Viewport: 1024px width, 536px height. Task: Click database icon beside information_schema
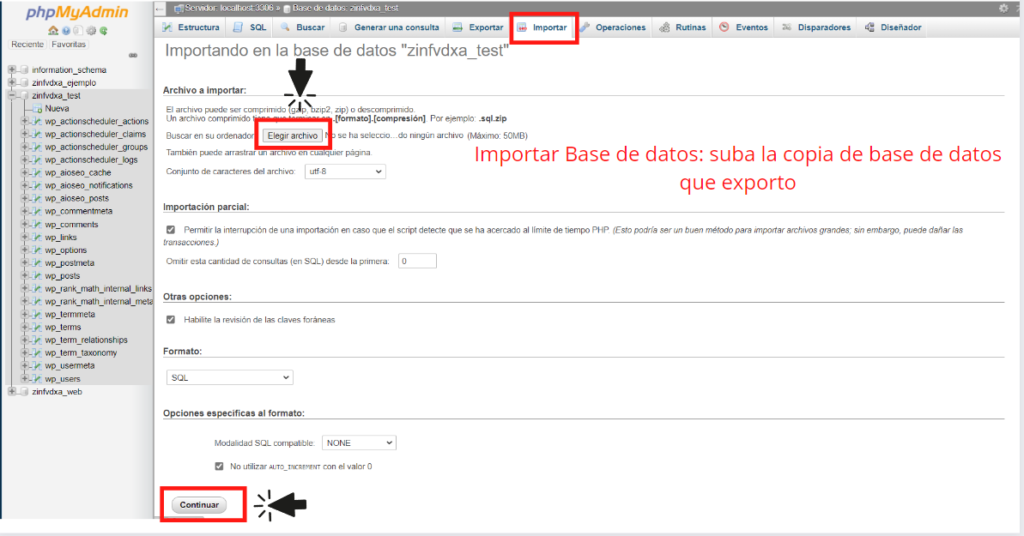[x=25, y=70]
